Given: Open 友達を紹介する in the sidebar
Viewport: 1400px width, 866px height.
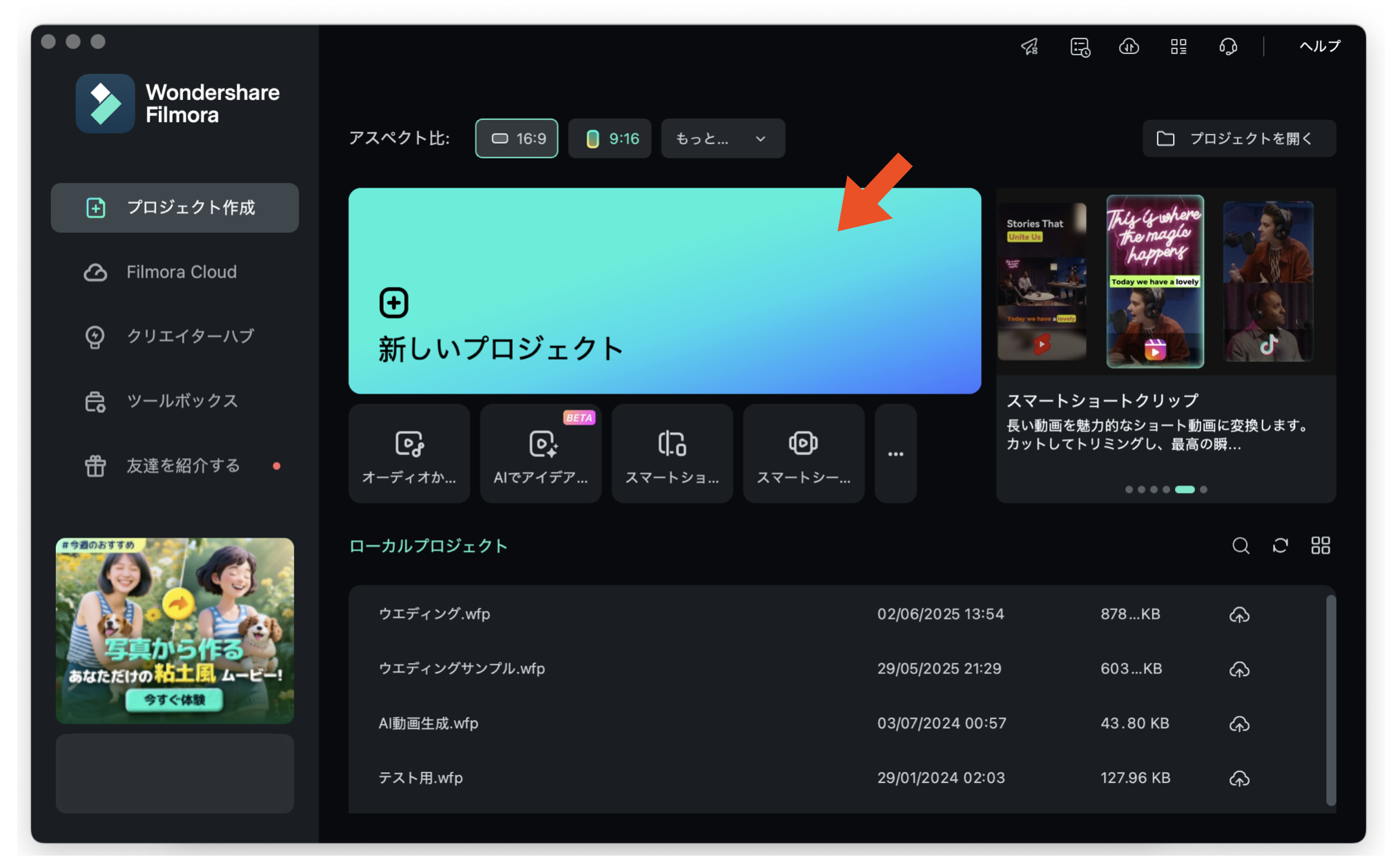Looking at the screenshot, I should pos(175,465).
